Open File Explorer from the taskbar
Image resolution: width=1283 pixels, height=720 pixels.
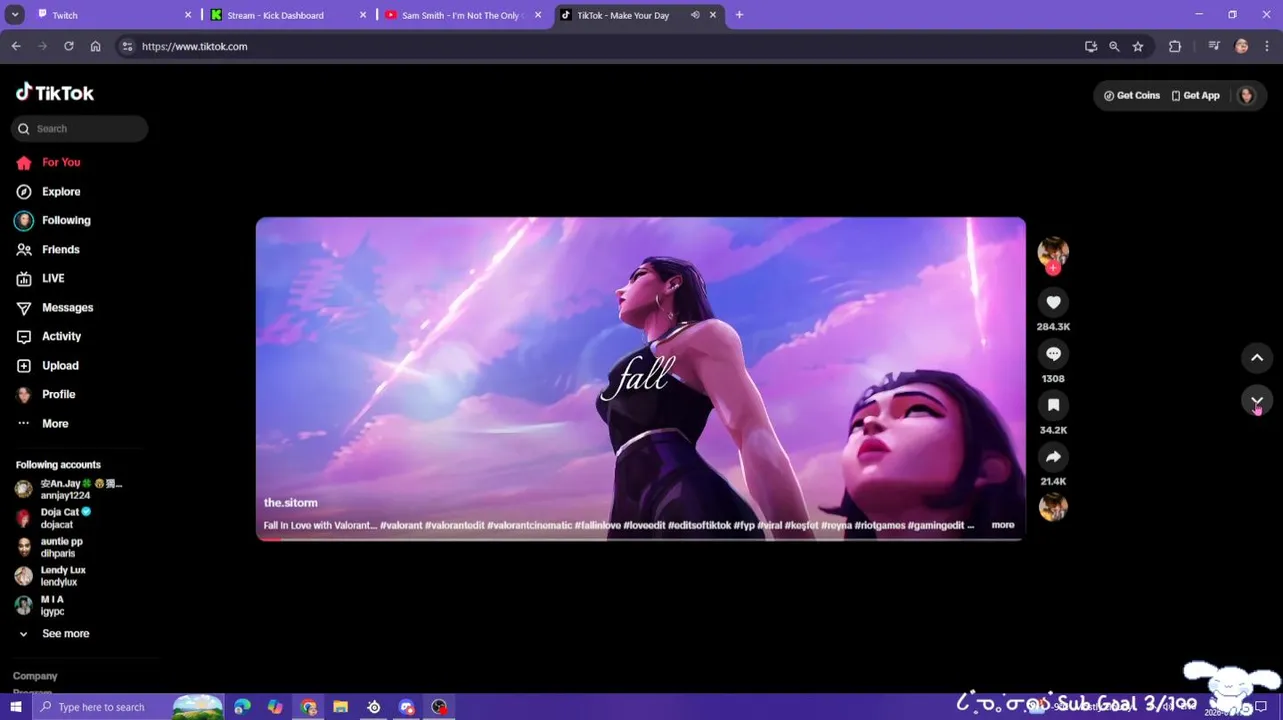[340, 707]
